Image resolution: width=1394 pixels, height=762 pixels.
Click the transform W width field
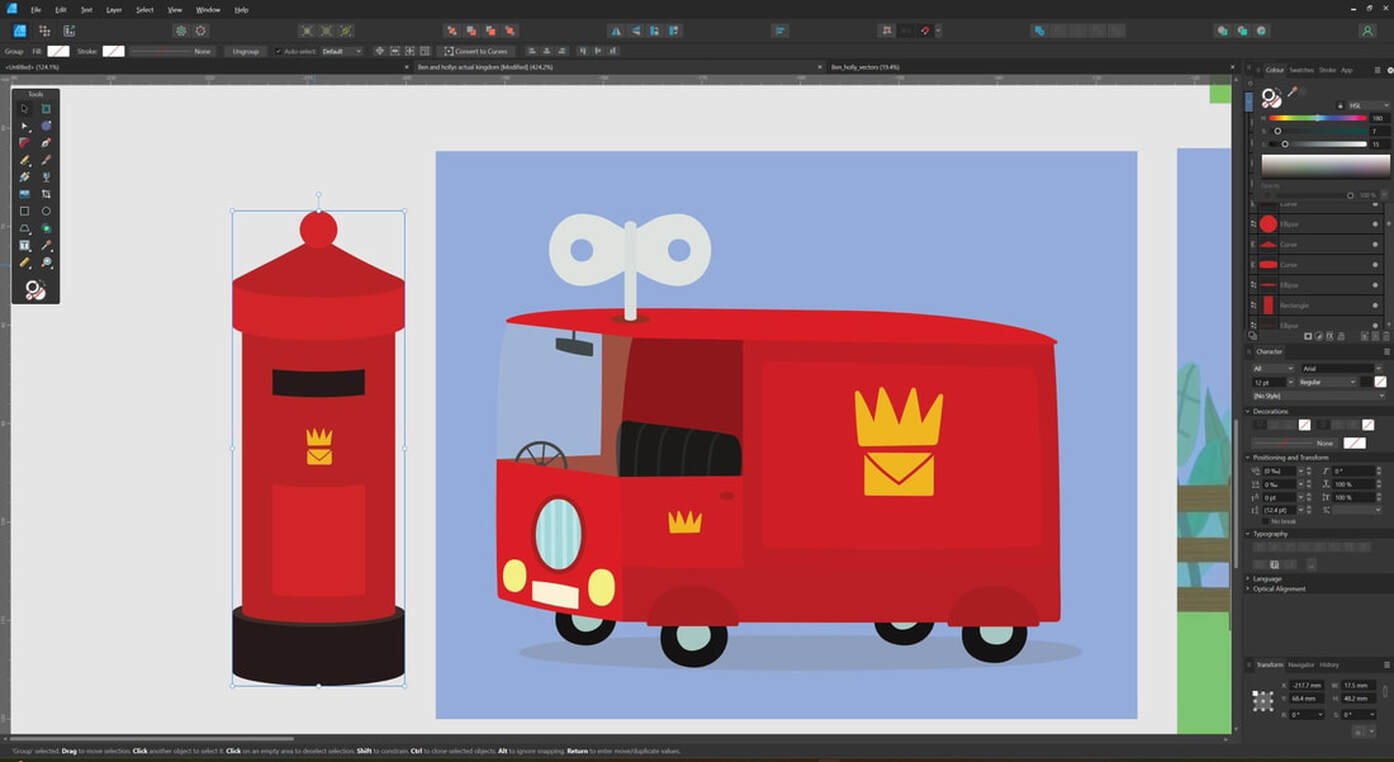1358,685
